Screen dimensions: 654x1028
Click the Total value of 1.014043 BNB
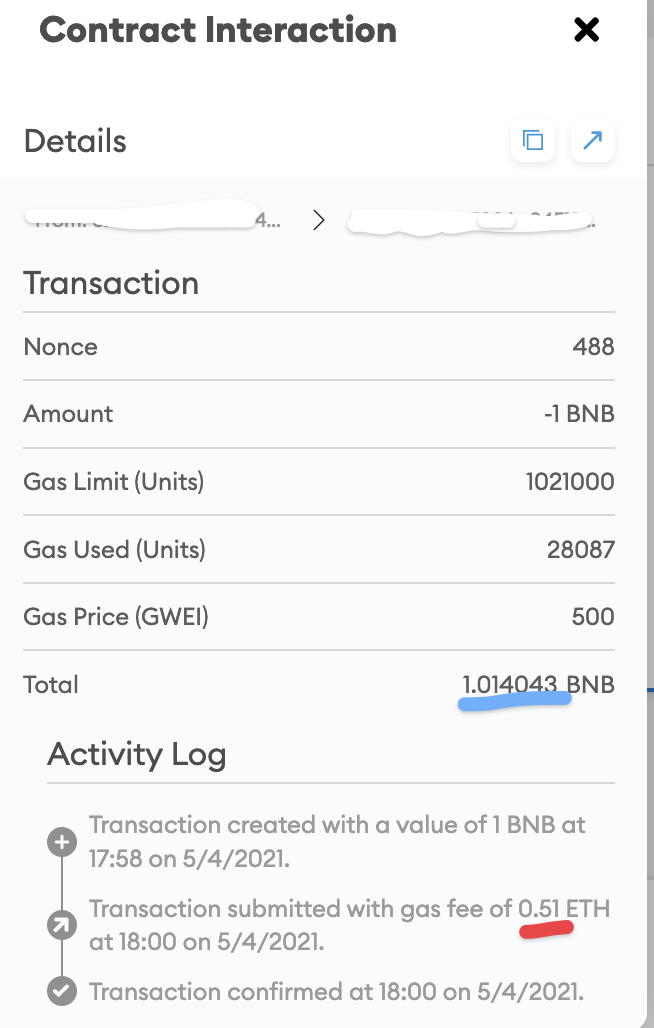[x=538, y=684]
